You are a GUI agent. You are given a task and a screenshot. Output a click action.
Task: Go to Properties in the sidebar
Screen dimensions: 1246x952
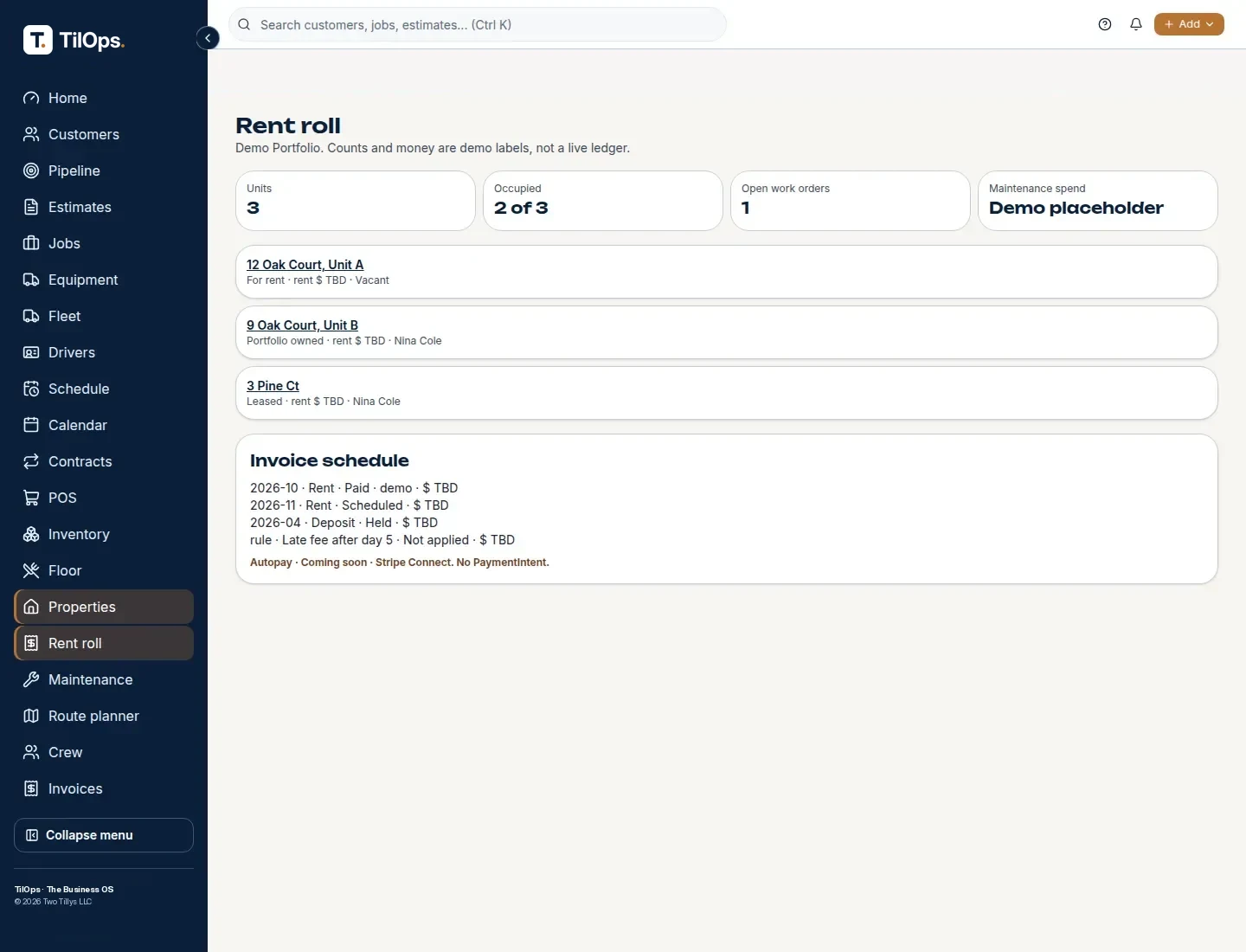point(104,607)
